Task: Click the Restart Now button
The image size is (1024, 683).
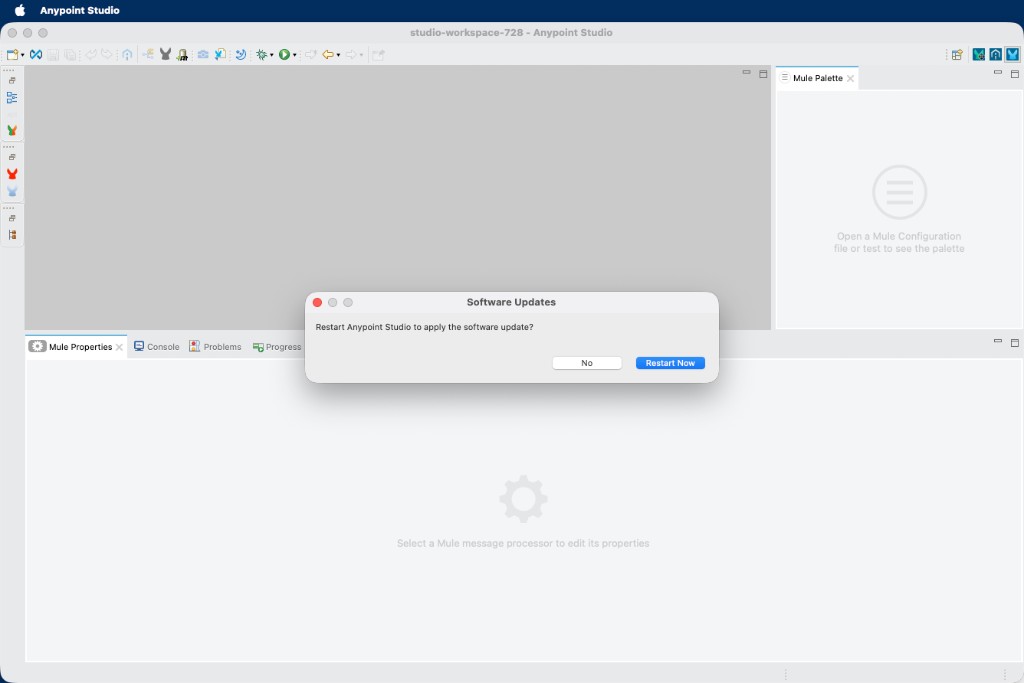Action: (x=670, y=363)
